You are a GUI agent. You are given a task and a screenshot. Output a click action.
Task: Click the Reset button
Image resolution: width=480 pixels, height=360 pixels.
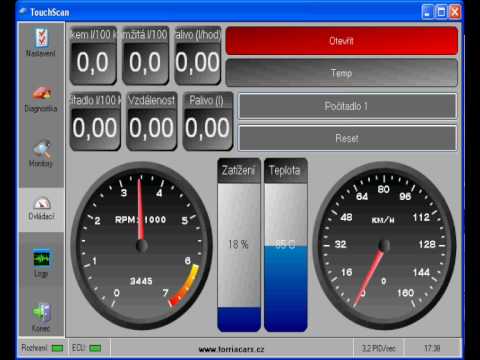347,138
